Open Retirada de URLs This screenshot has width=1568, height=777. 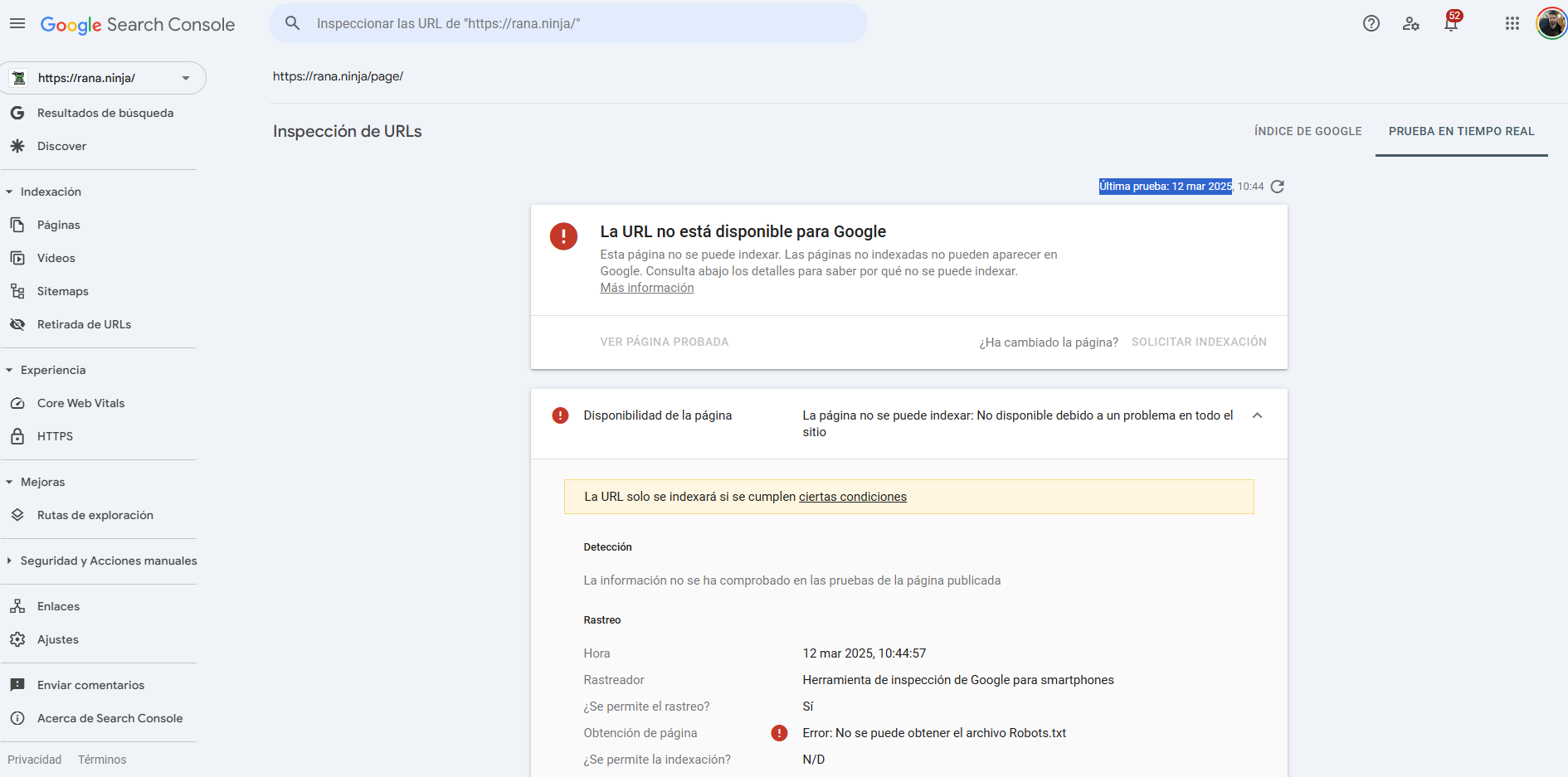coord(84,324)
